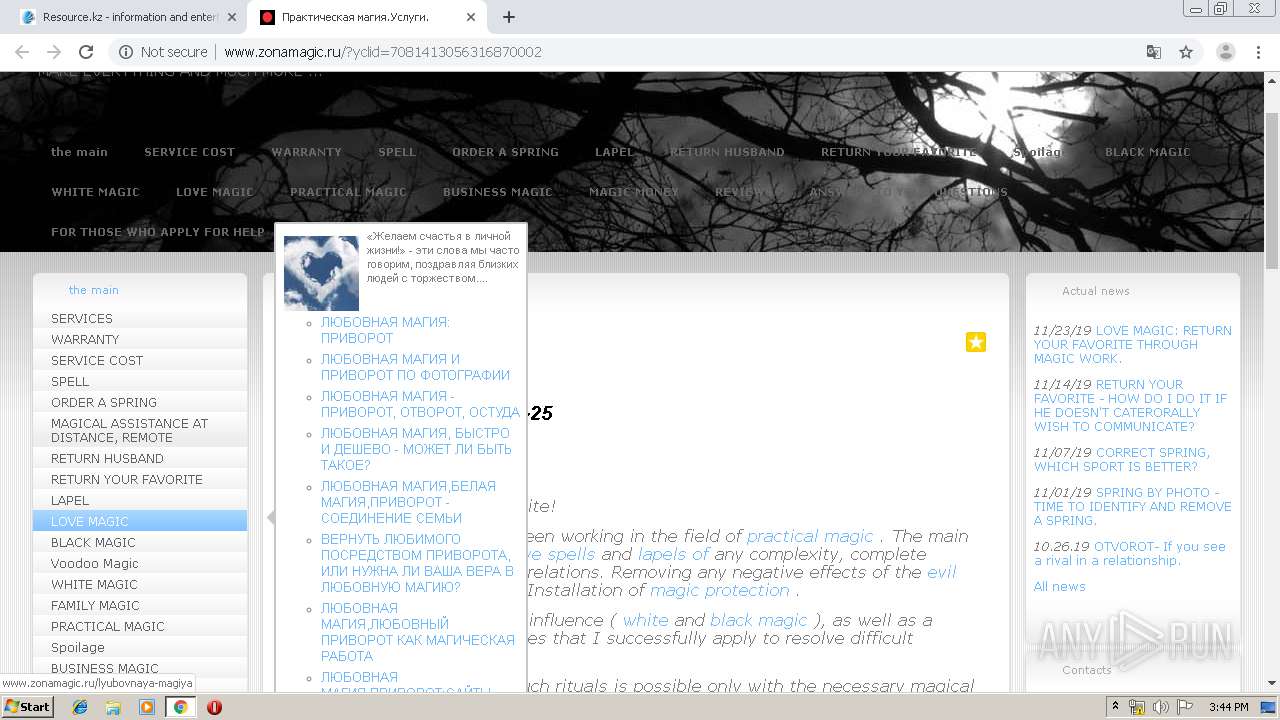Viewport: 1280px width, 720px height.
Task: Open Chrome's three-dot menu
Action: point(1257,52)
